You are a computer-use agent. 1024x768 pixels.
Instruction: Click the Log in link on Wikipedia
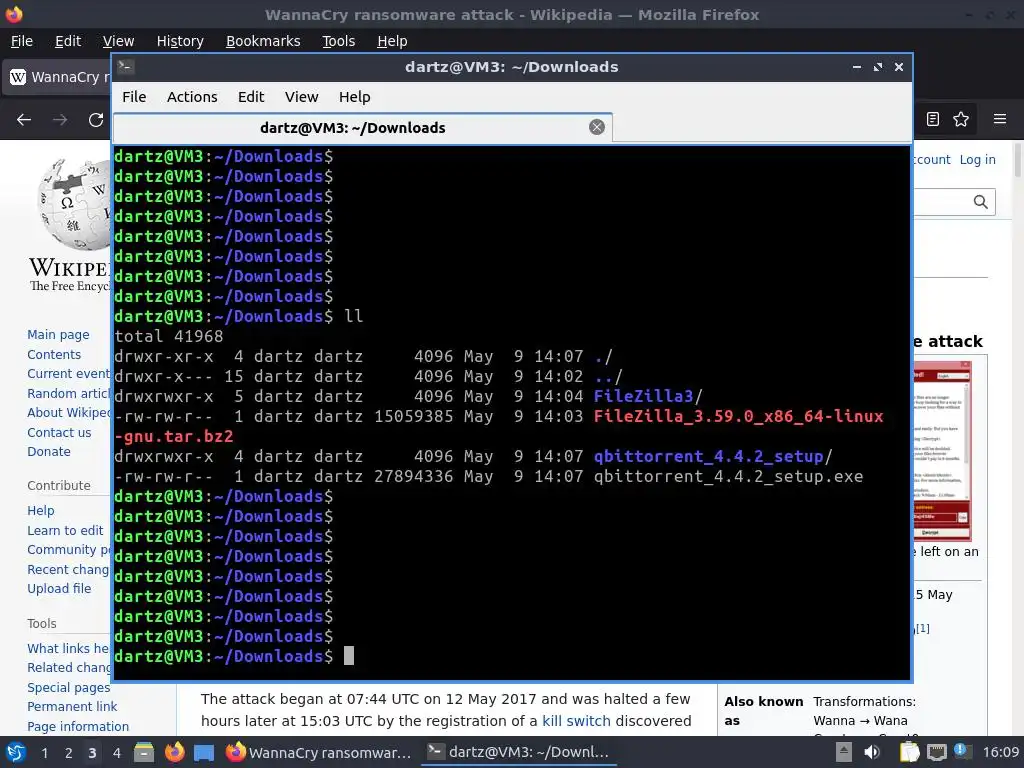pyautogui.click(x=977, y=159)
